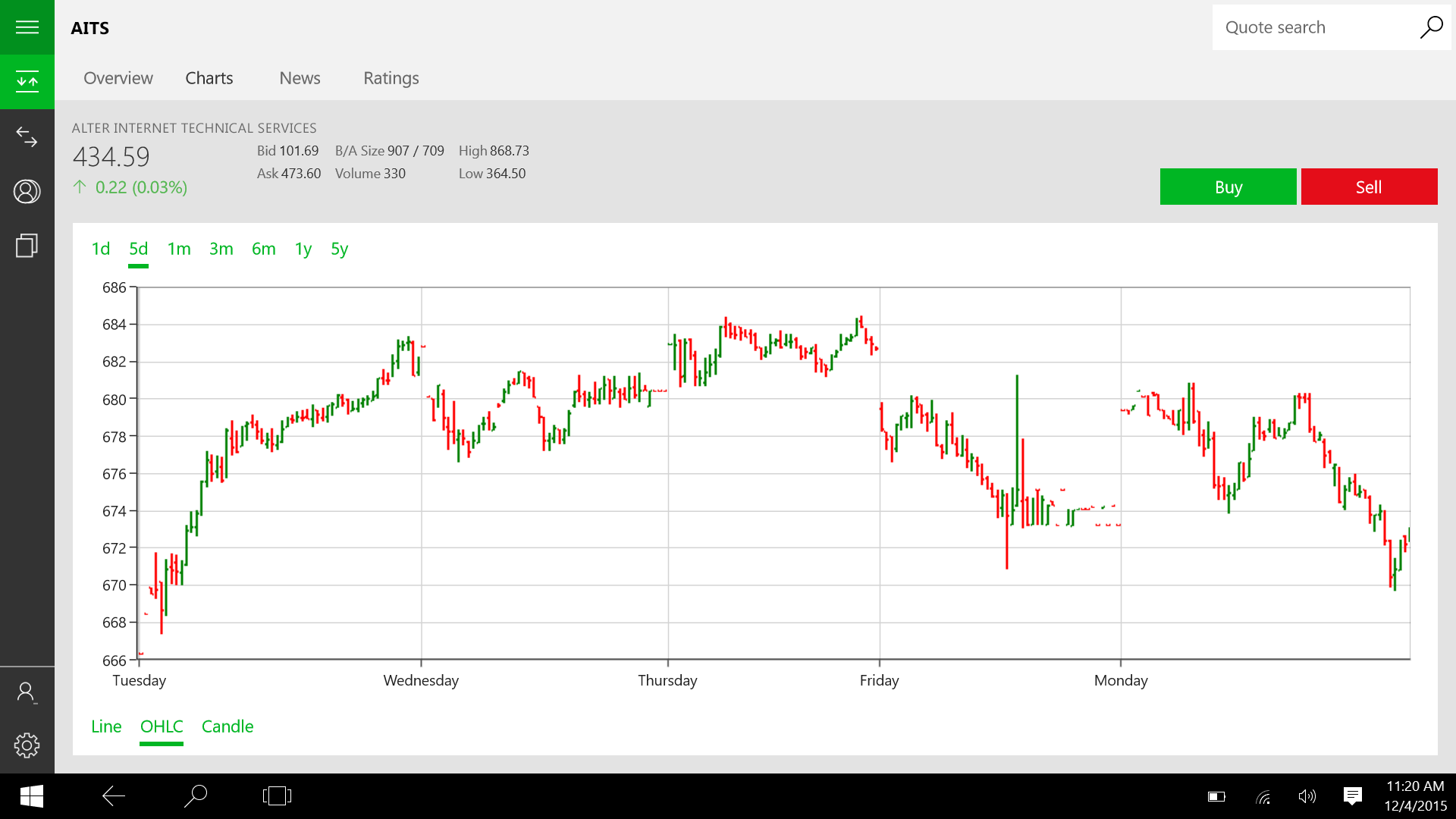Open the app settings gear icon
The image size is (1456, 819).
(x=27, y=745)
